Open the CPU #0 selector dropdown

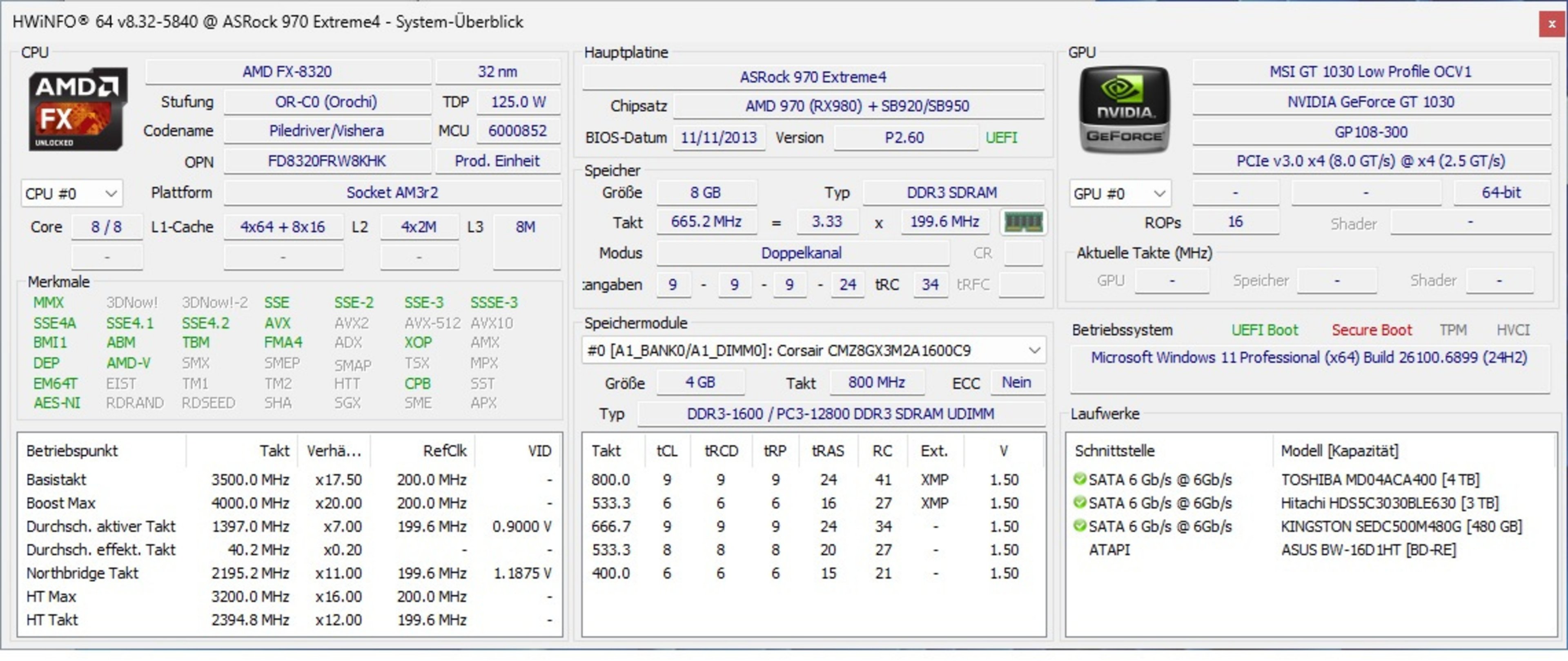[x=72, y=194]
